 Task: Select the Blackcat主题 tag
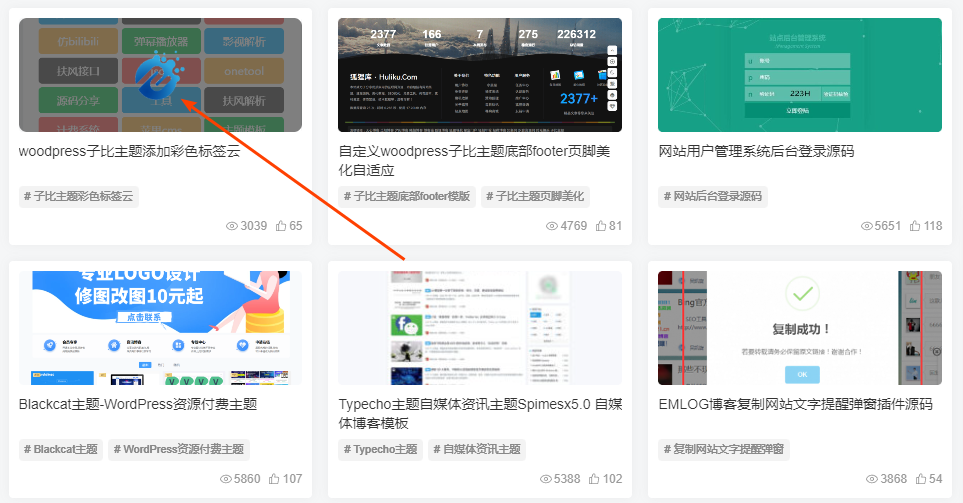61,450
